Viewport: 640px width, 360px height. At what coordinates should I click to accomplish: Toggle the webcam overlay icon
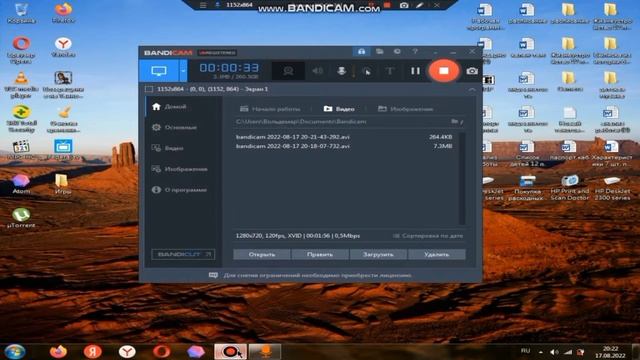(x=288, y=71)
